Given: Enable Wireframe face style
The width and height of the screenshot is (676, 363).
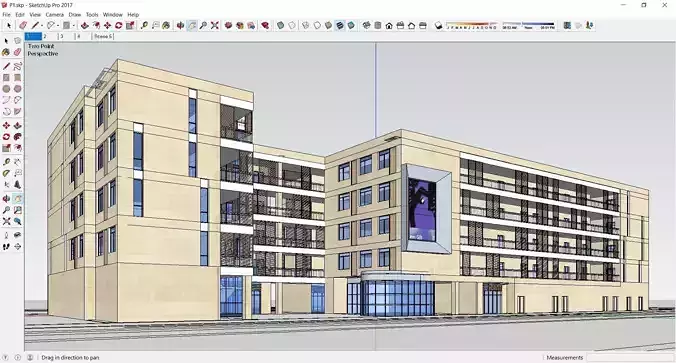Looking at the screenshot, I should tap(306, 25).
